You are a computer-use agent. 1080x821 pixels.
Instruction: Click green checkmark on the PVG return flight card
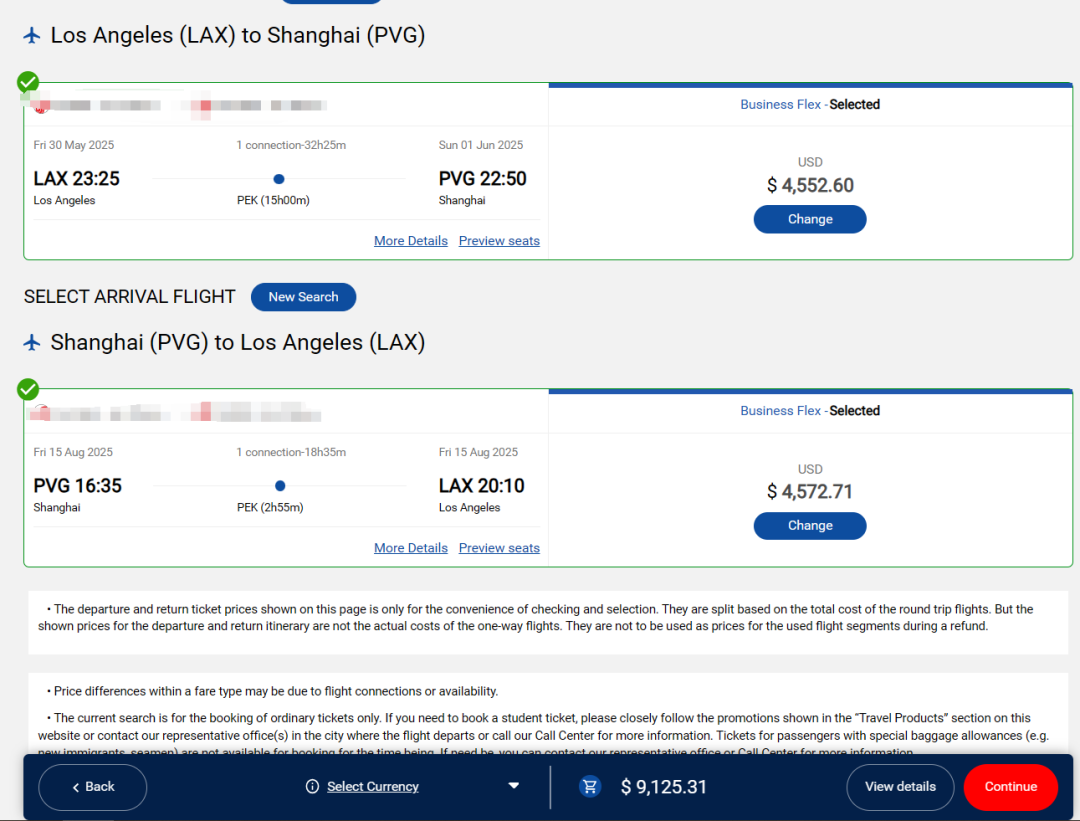click(x=28, y=389)
